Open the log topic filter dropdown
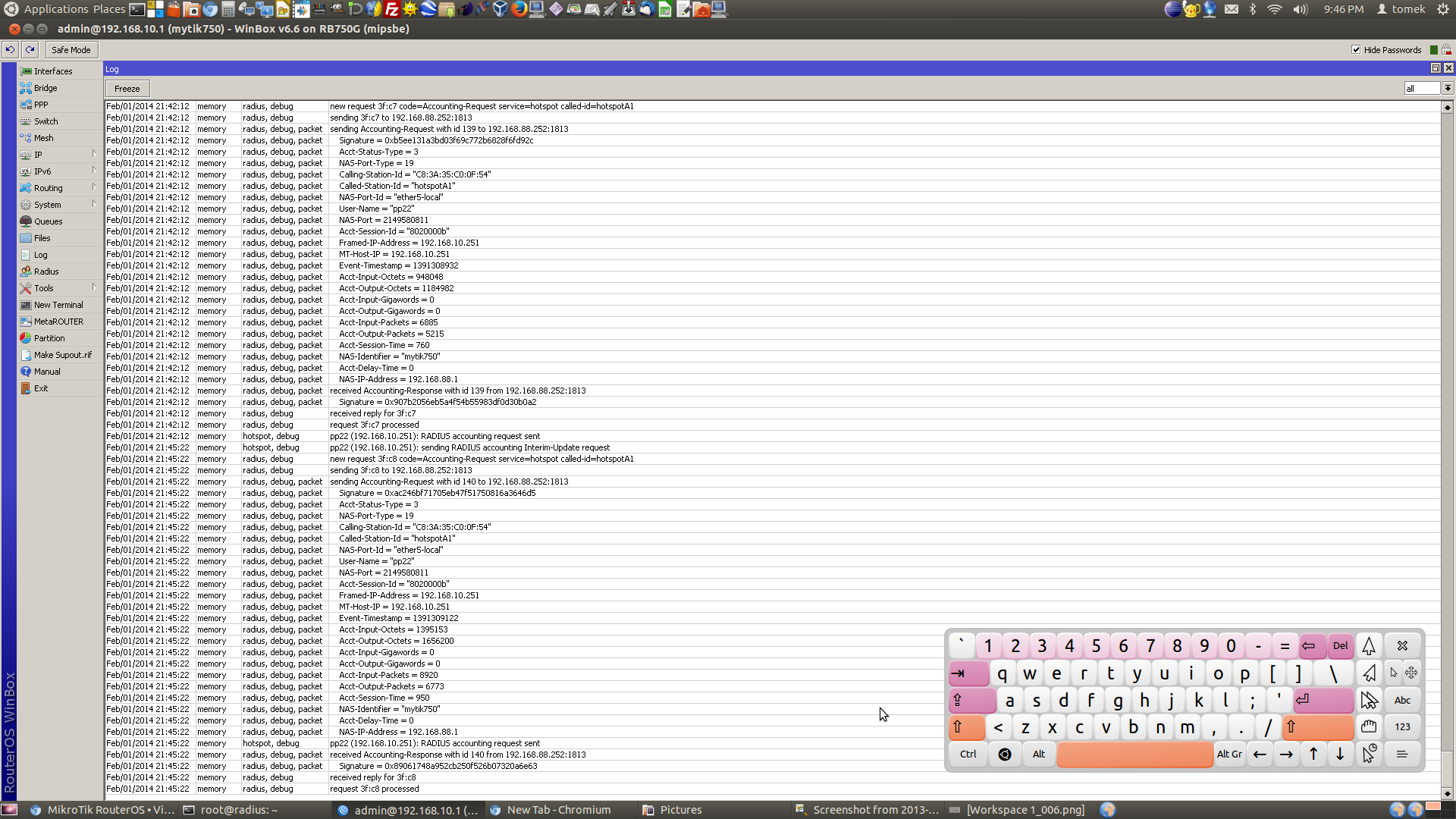The height and width of the screenshot is (819, 1456). point(1448,89)
